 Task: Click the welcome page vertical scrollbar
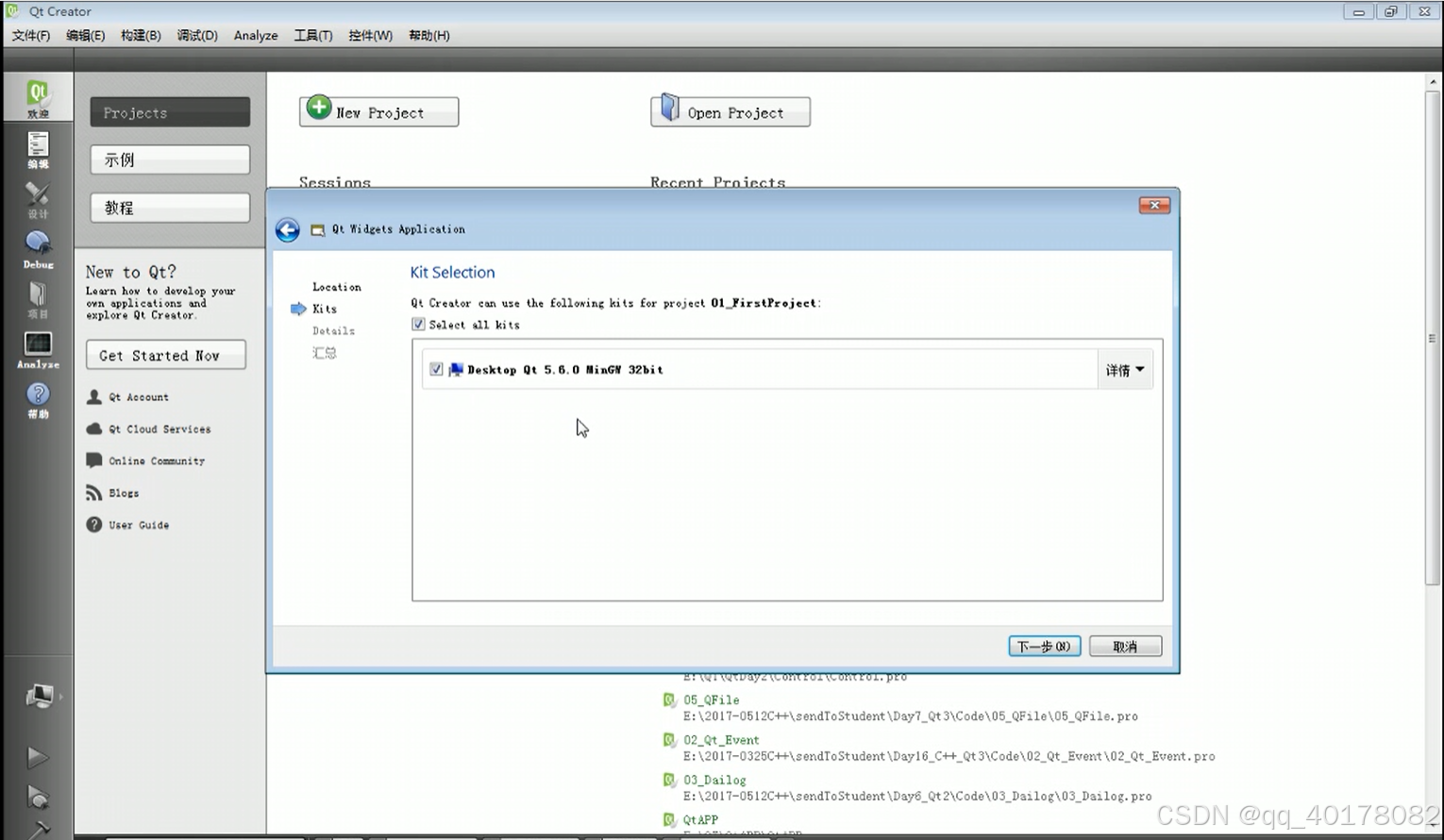point(1434,338)
